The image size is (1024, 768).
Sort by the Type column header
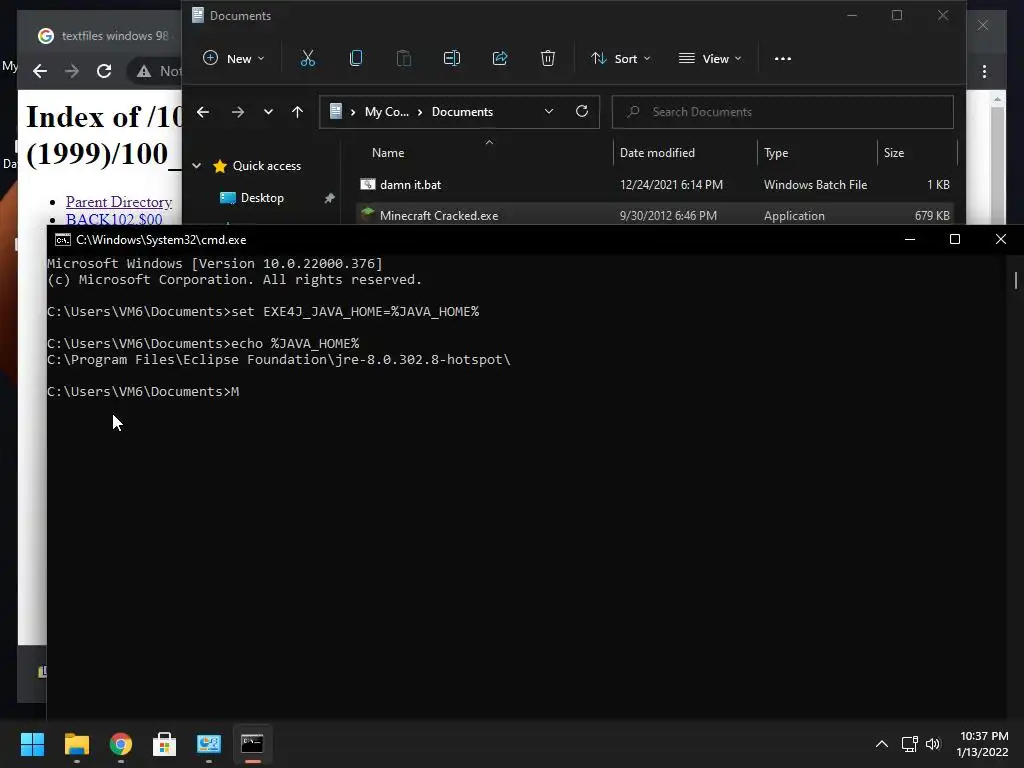click(776, 153)
